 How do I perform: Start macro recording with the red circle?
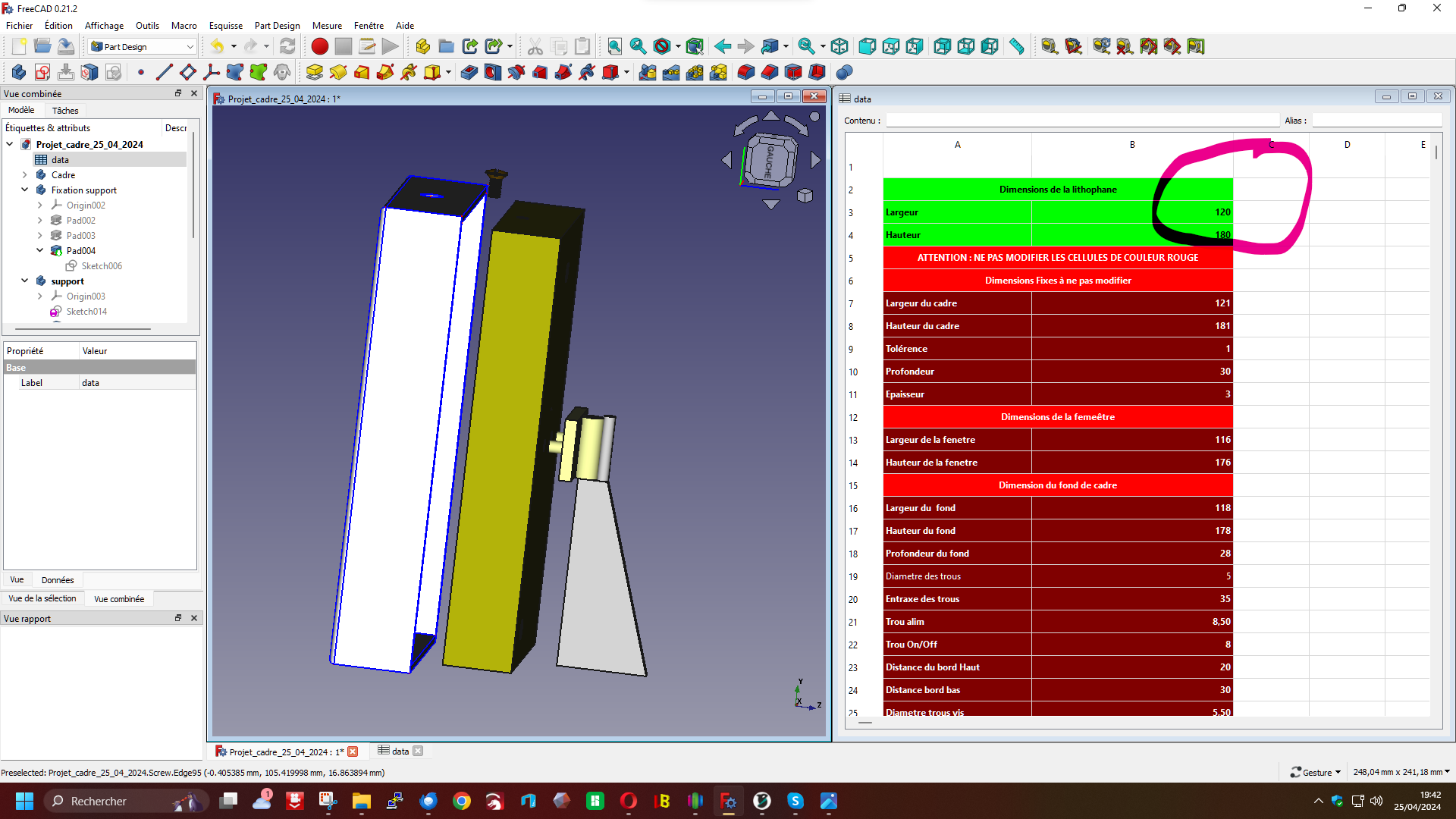point(320,46)
